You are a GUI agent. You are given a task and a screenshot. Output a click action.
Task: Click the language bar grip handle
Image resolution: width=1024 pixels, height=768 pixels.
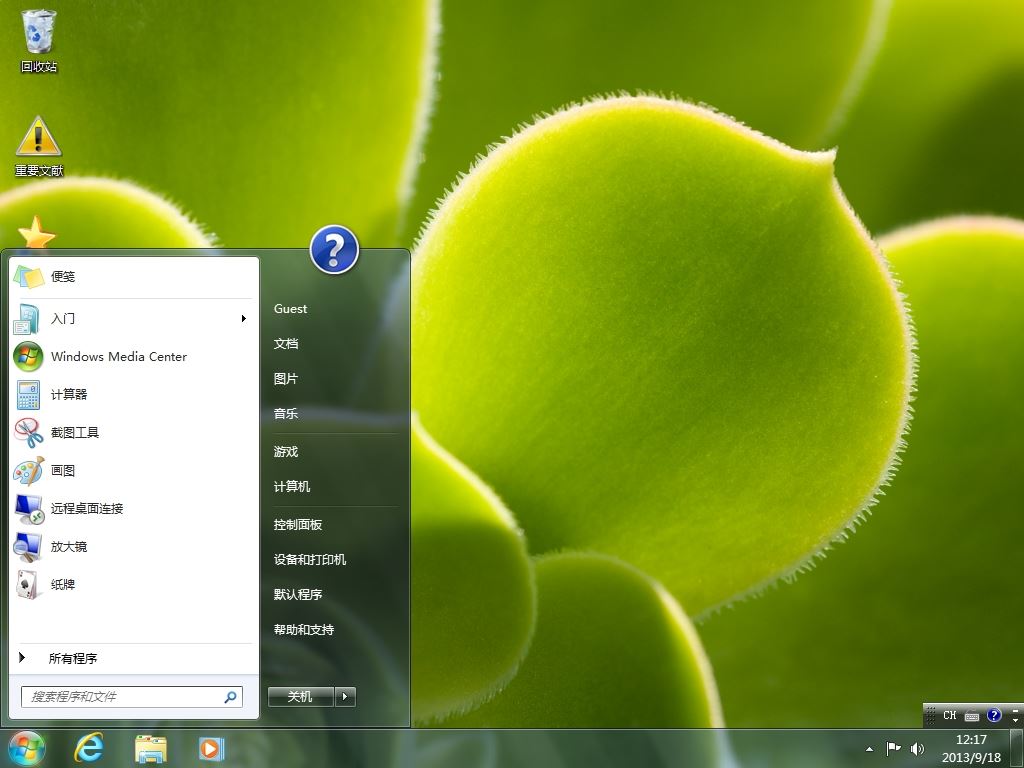pos(931,715)
